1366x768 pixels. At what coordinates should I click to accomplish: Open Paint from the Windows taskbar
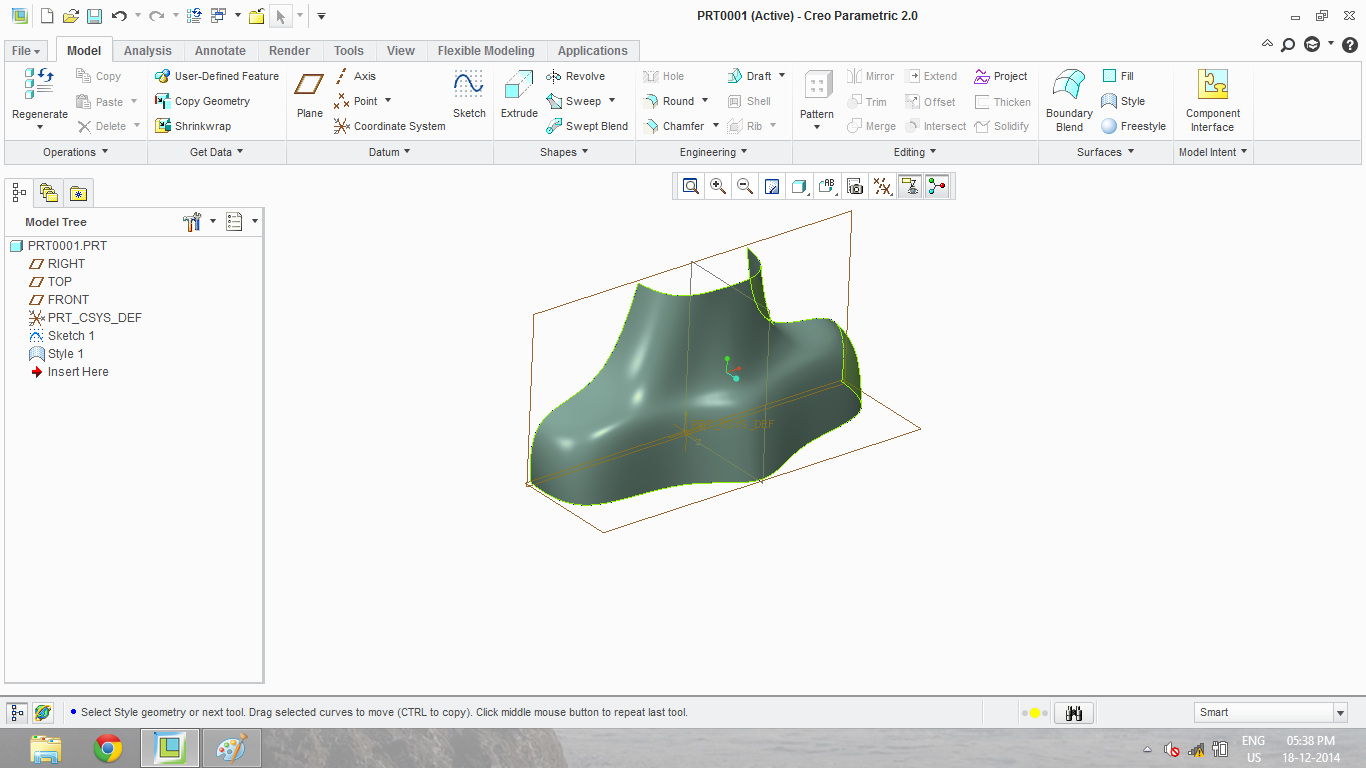tap(232, 748)
